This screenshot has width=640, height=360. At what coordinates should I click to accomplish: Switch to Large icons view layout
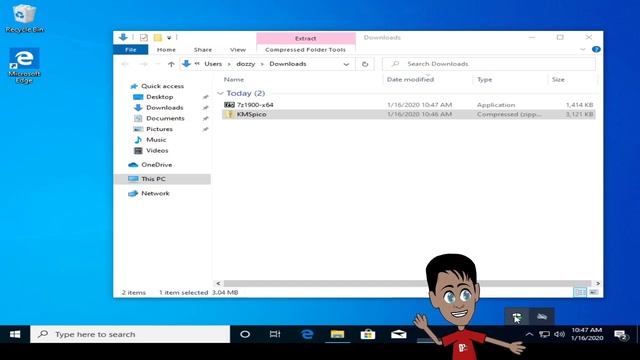(593, 292)
